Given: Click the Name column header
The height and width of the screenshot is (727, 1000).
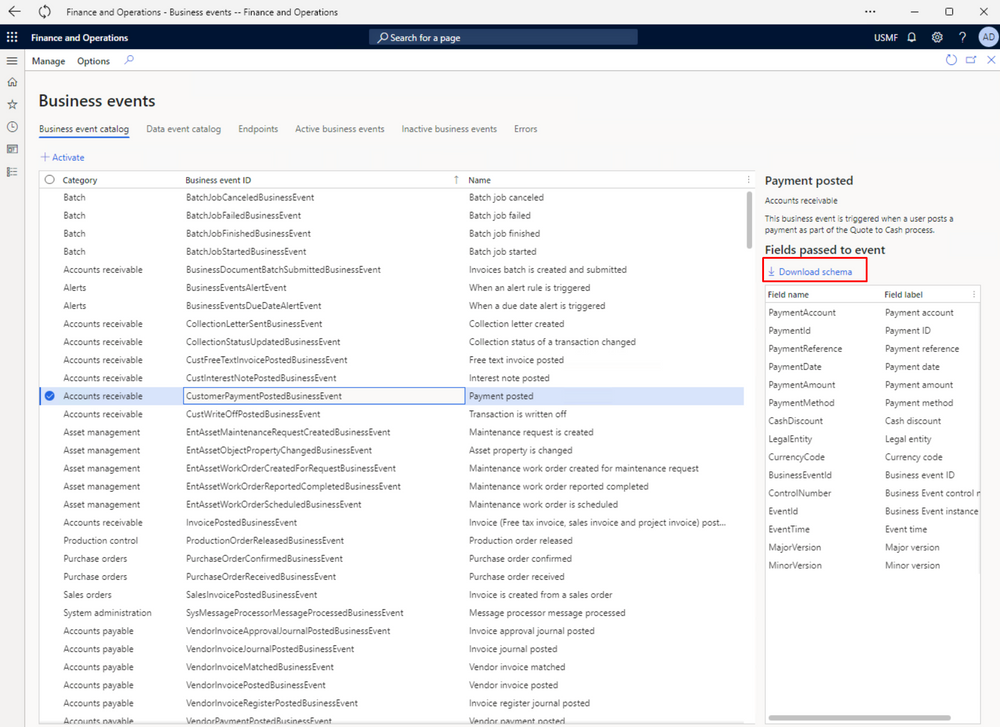Looking at the screenshot, I should click(x=480, y=180).
